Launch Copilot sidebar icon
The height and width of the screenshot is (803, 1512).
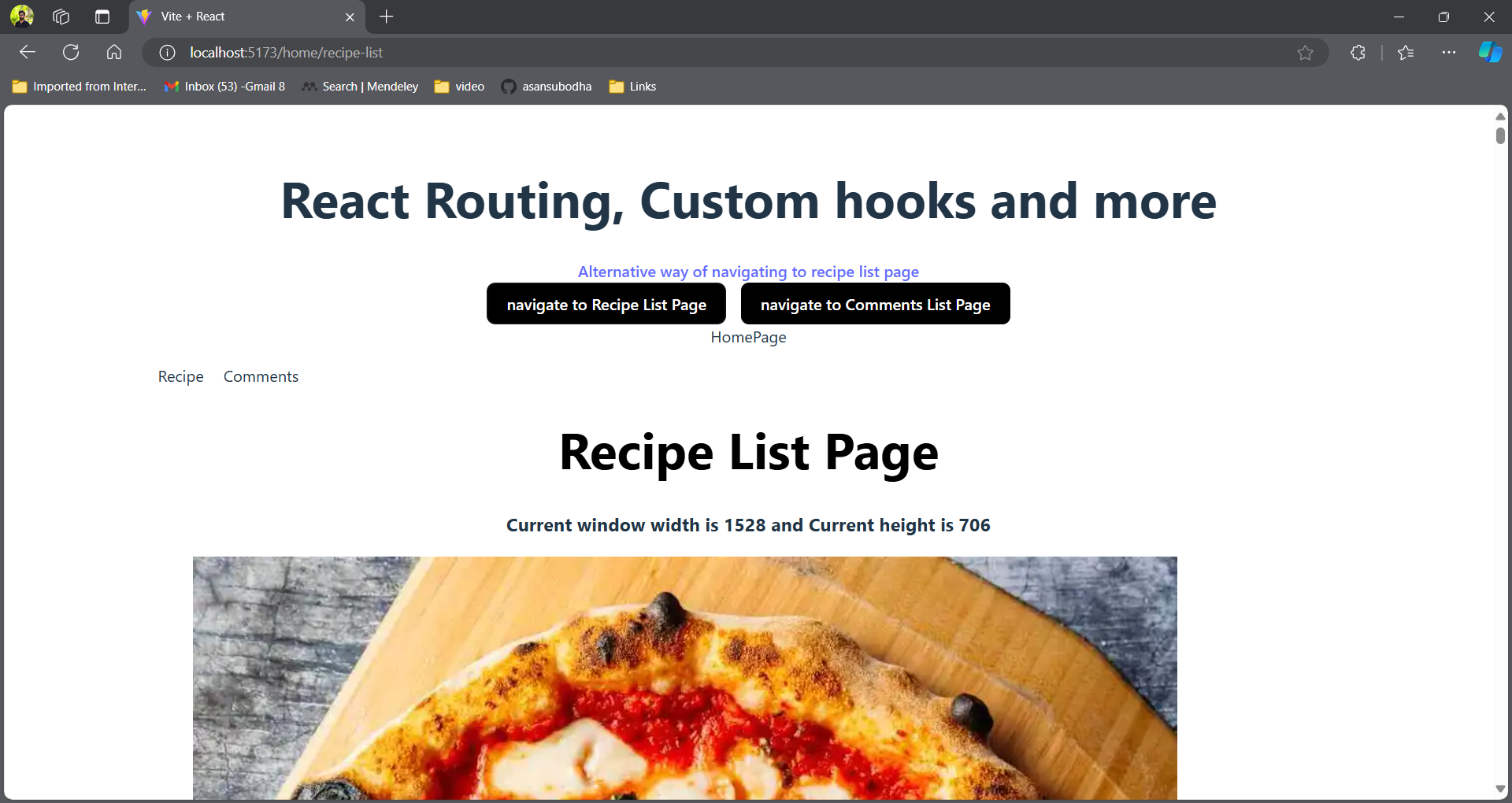coord(1489,53)
